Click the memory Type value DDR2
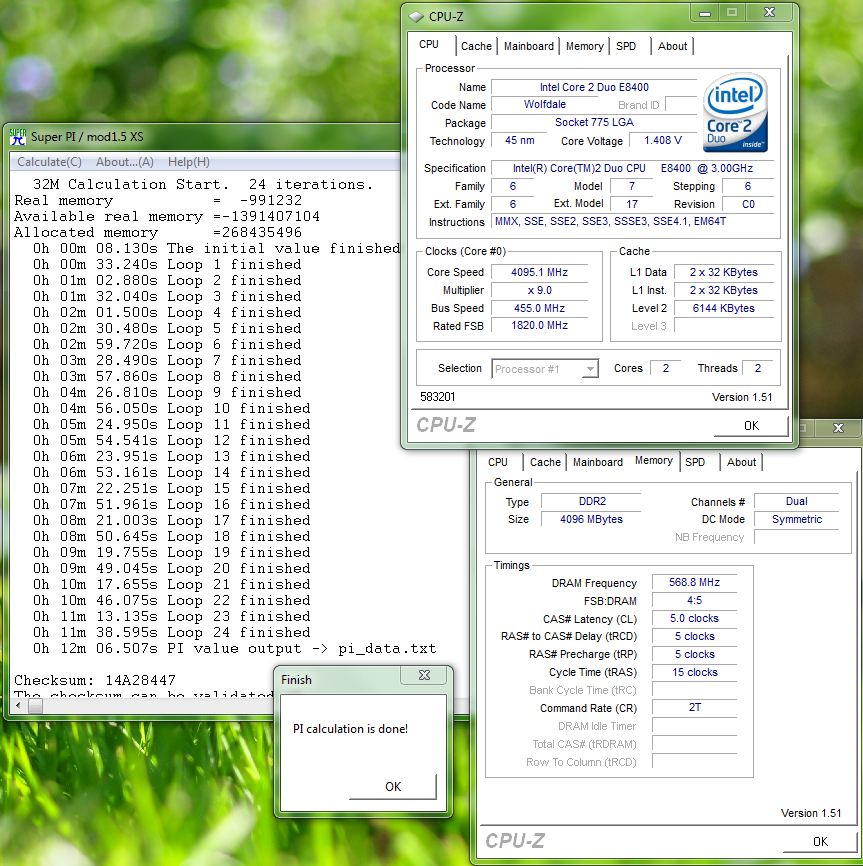Screen dimensions: 863x866 point(591,501)
